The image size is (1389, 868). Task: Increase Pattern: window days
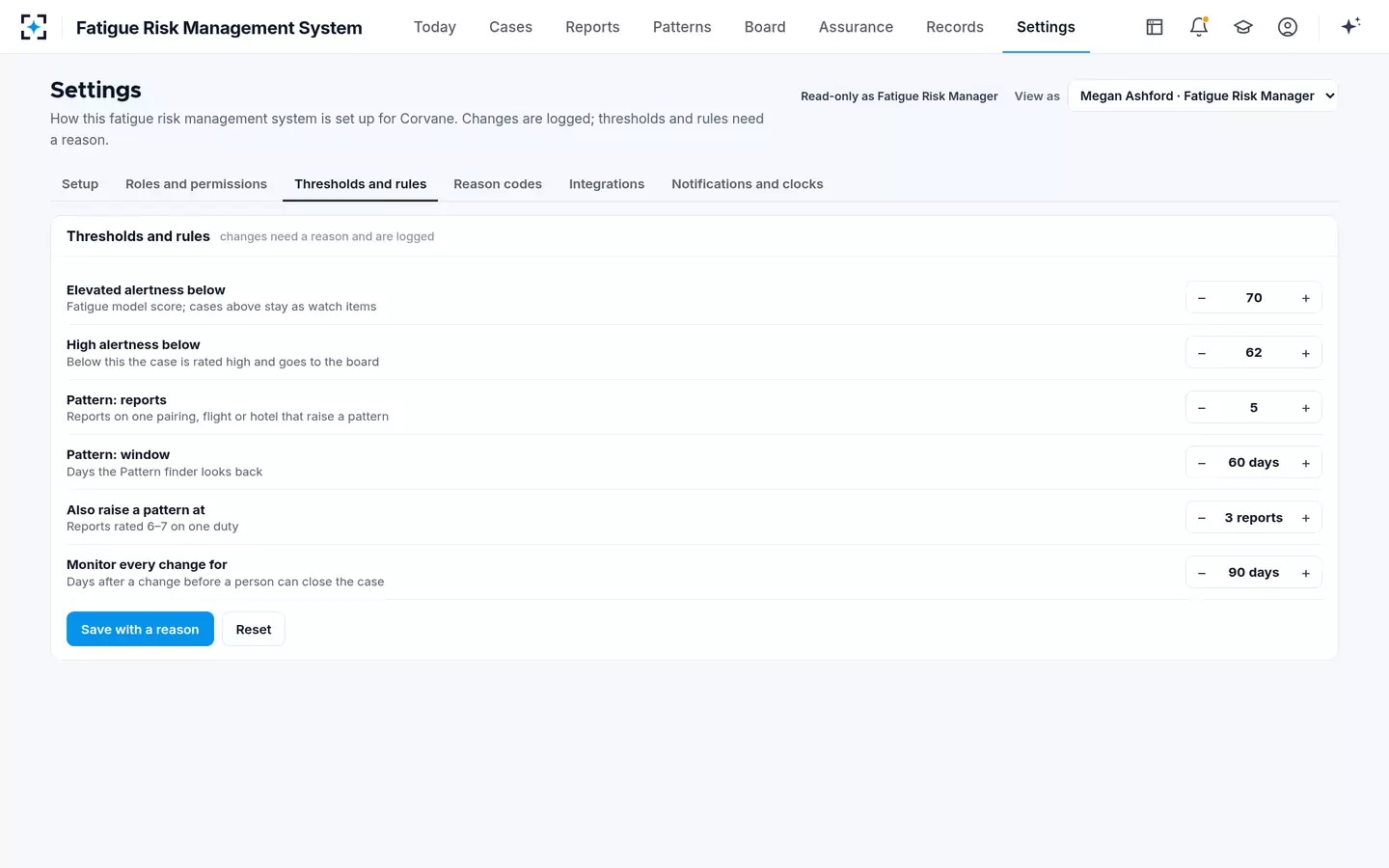point(1306,463)
